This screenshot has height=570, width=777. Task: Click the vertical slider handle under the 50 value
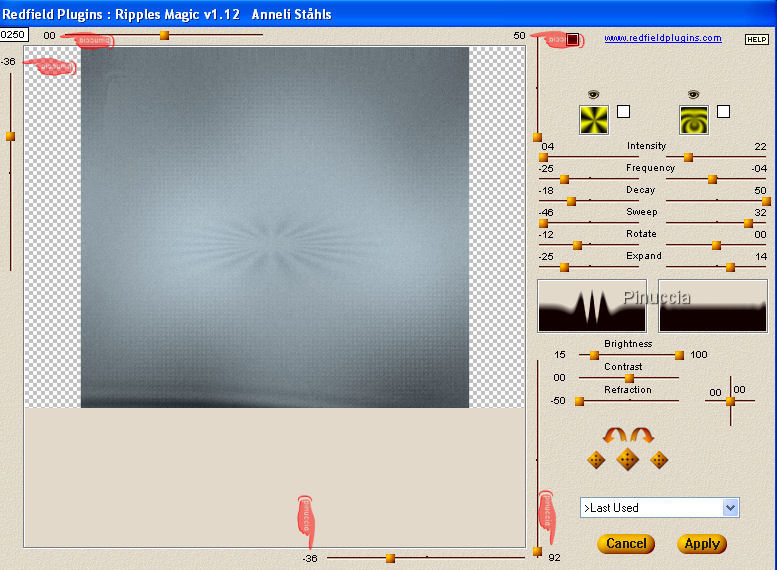pos(537,137)
